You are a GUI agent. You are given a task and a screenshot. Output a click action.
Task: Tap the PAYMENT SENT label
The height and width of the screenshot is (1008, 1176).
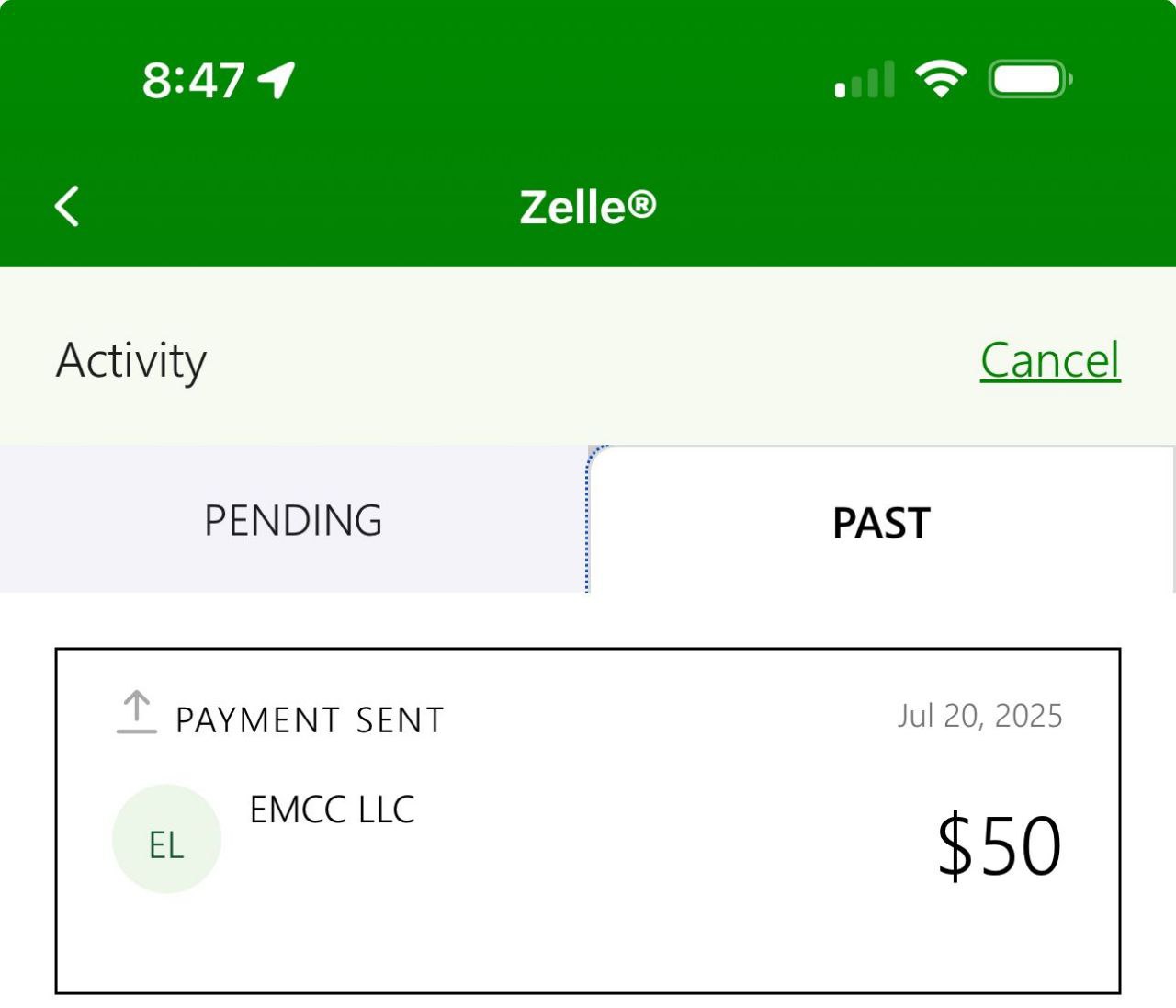click(310, 720)
